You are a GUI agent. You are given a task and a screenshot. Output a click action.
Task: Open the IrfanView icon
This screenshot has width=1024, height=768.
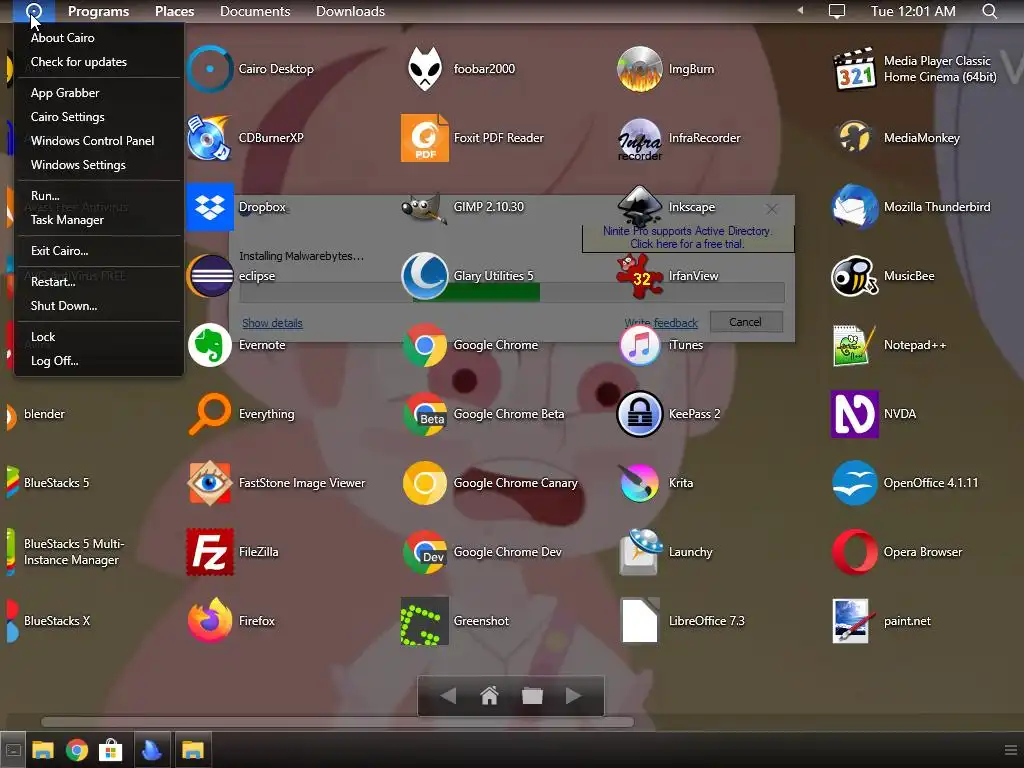coord(639,276)
